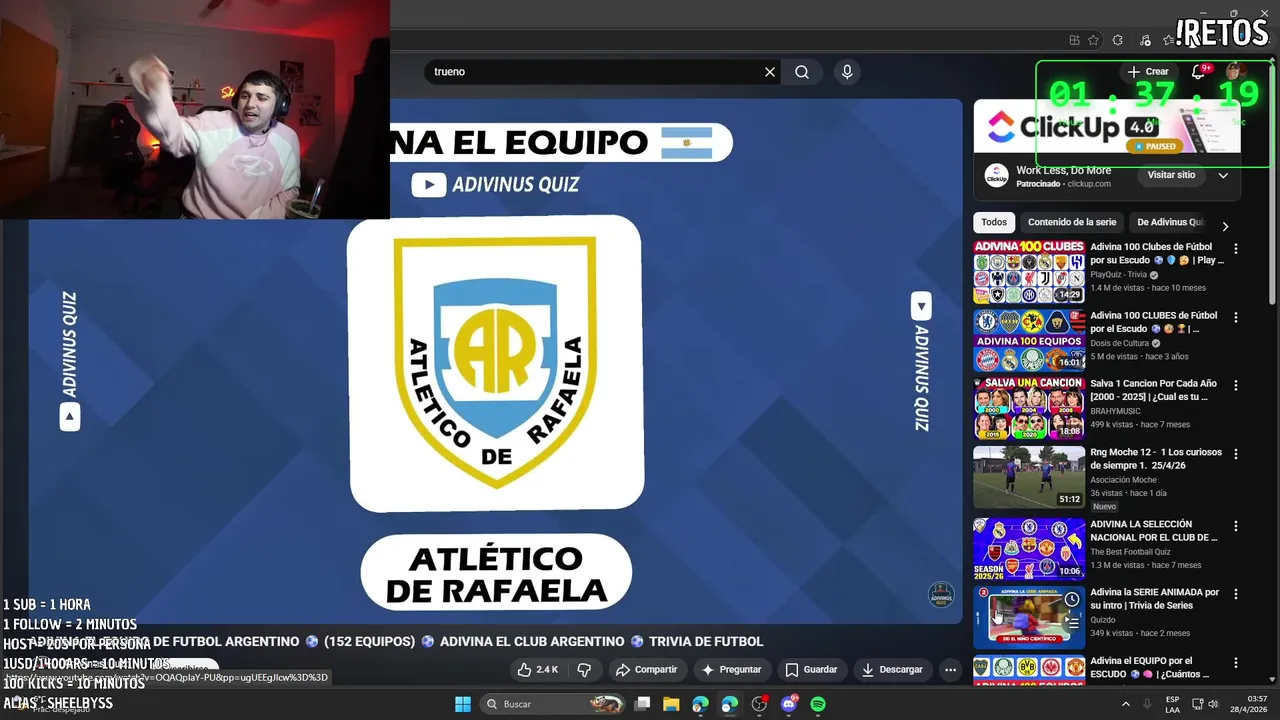This screenshot has height=720, width=1280.
Task: Open menu for 'Rng Moche 12' video
Action: [x=1236, y=454]
